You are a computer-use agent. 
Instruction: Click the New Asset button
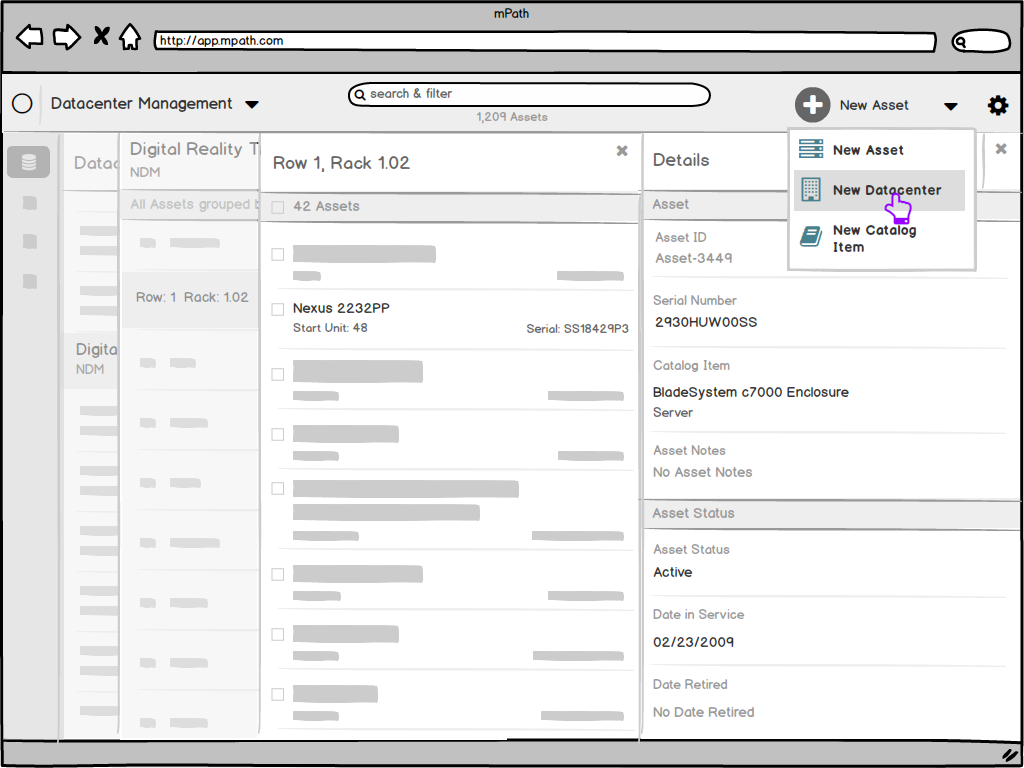point(876,104)
